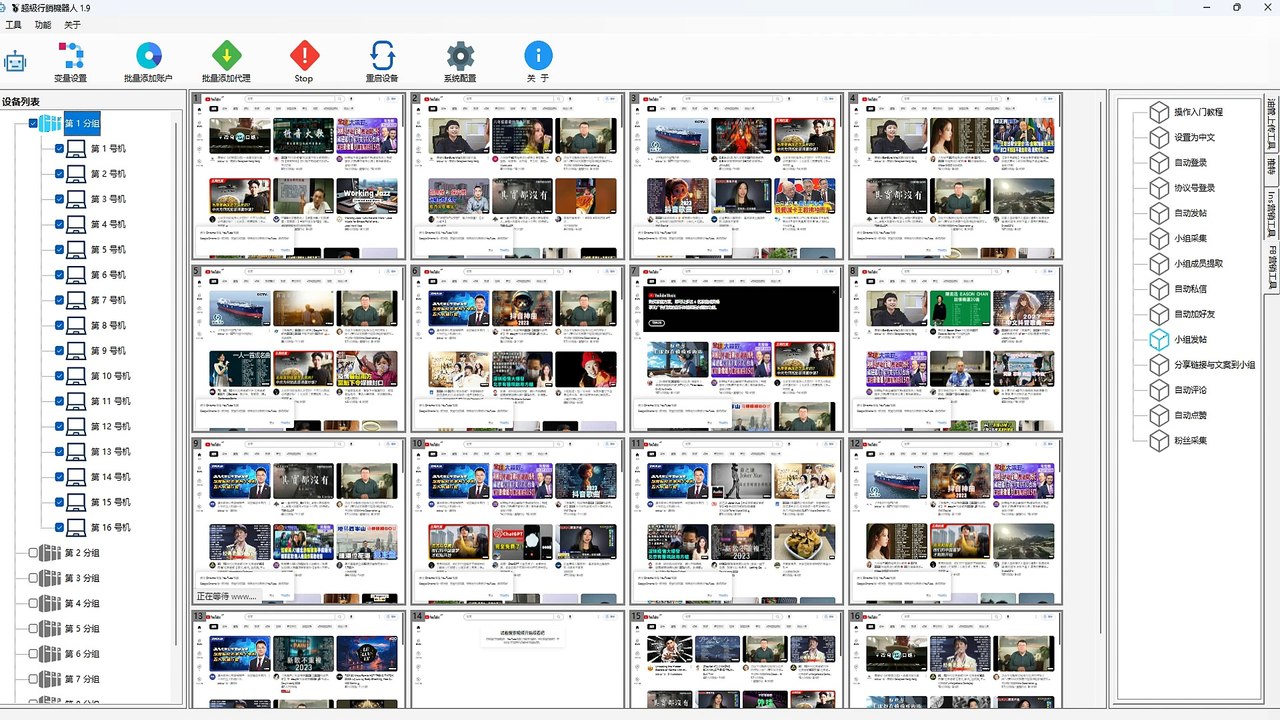
Task: Click the cube icon beside 自动发帖
Action: 1159,213
